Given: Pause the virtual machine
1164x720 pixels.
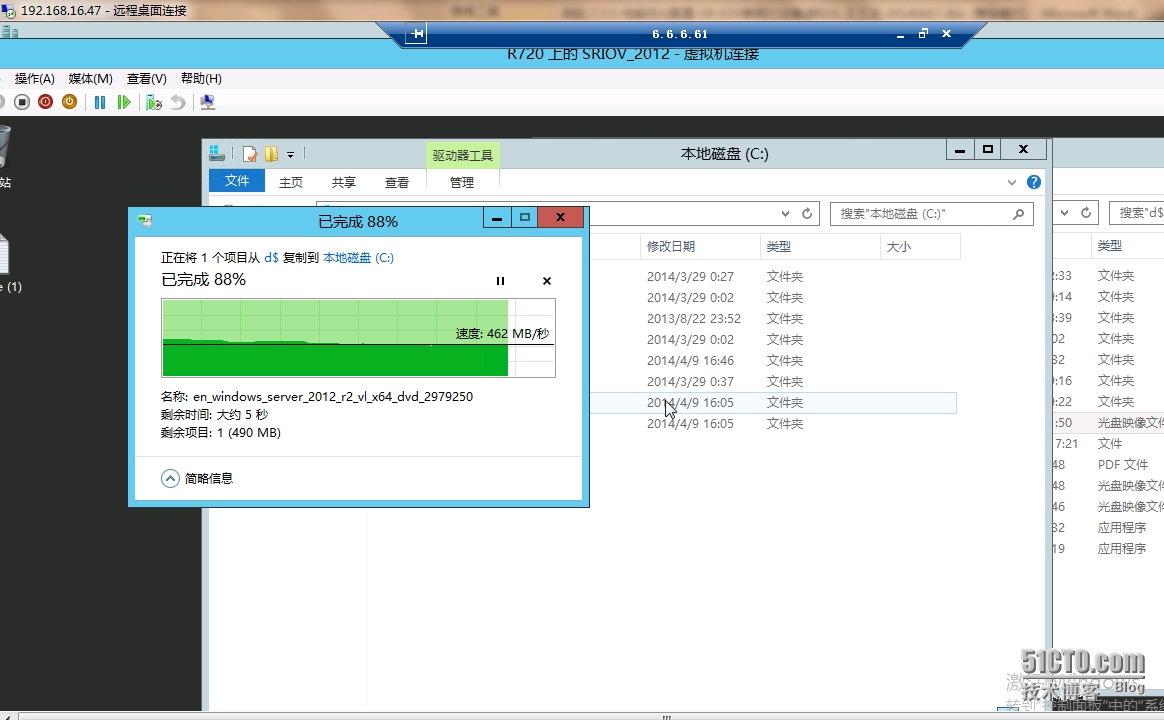Looking at the screenshot, I should click(x=100, y=102).
